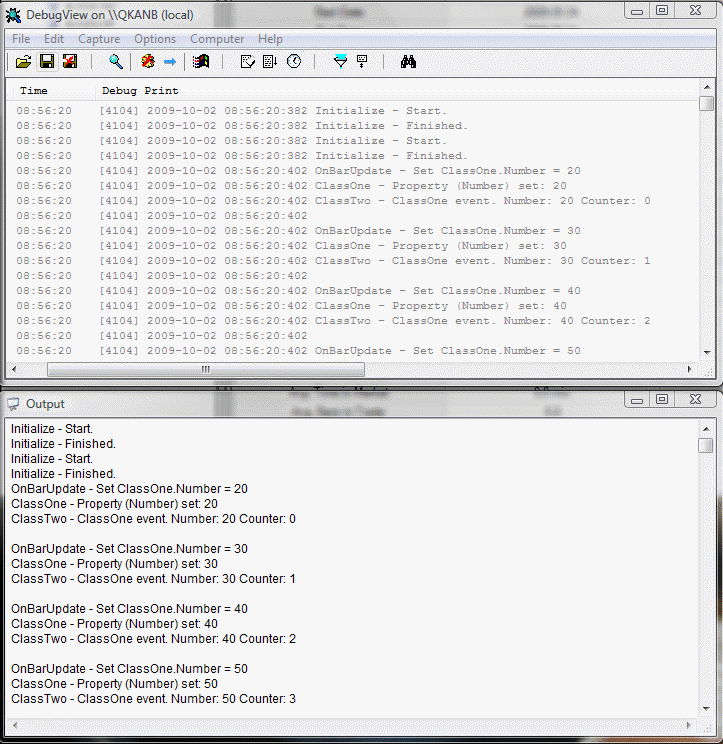
Task: Click the colorful Connect computer icon
Action: pyautogui.click(x=201, y=62)
